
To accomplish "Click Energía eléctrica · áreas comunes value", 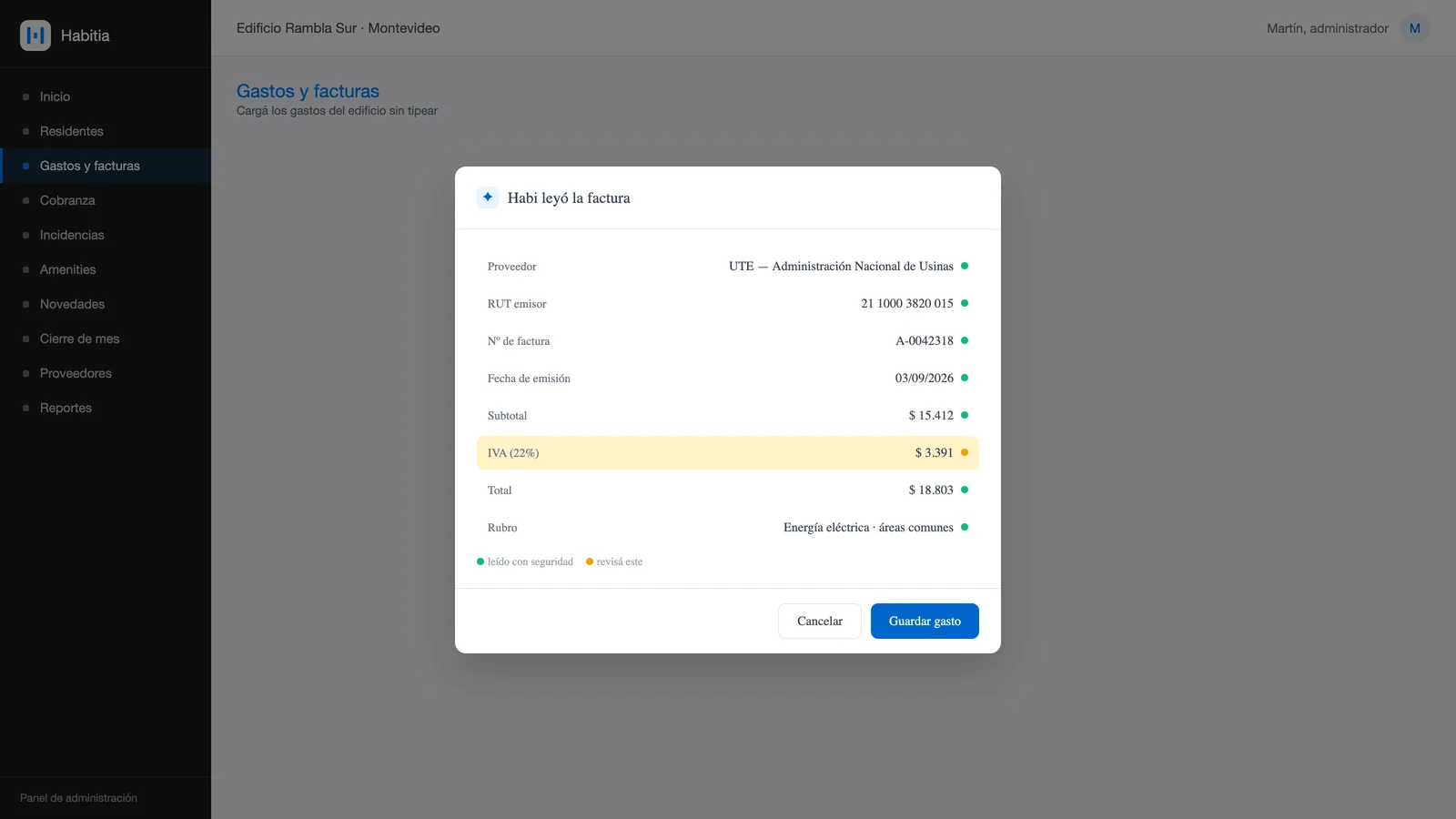I will point(868,527).
